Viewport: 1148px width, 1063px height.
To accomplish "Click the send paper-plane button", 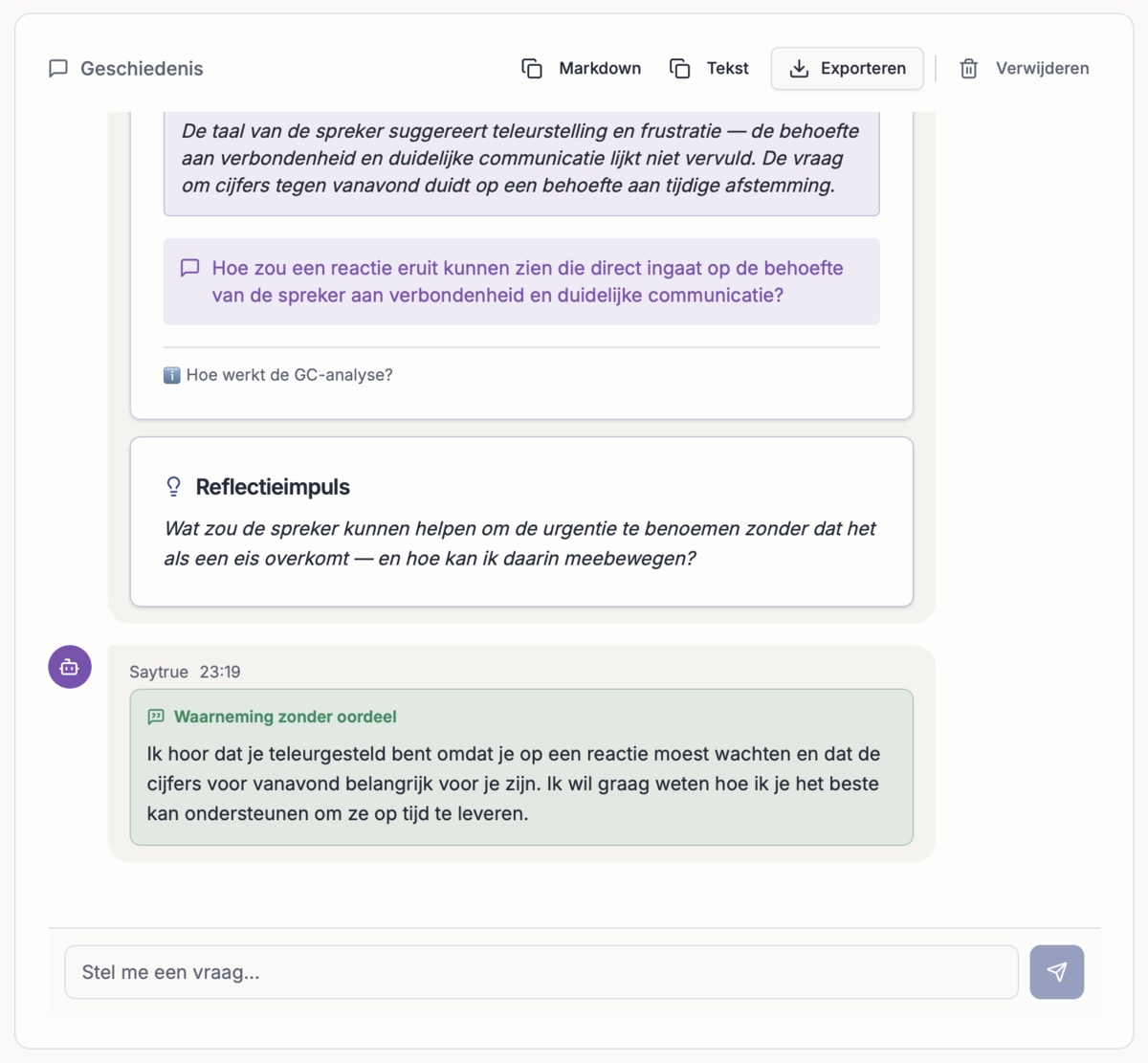I will tap(1057, 972).
